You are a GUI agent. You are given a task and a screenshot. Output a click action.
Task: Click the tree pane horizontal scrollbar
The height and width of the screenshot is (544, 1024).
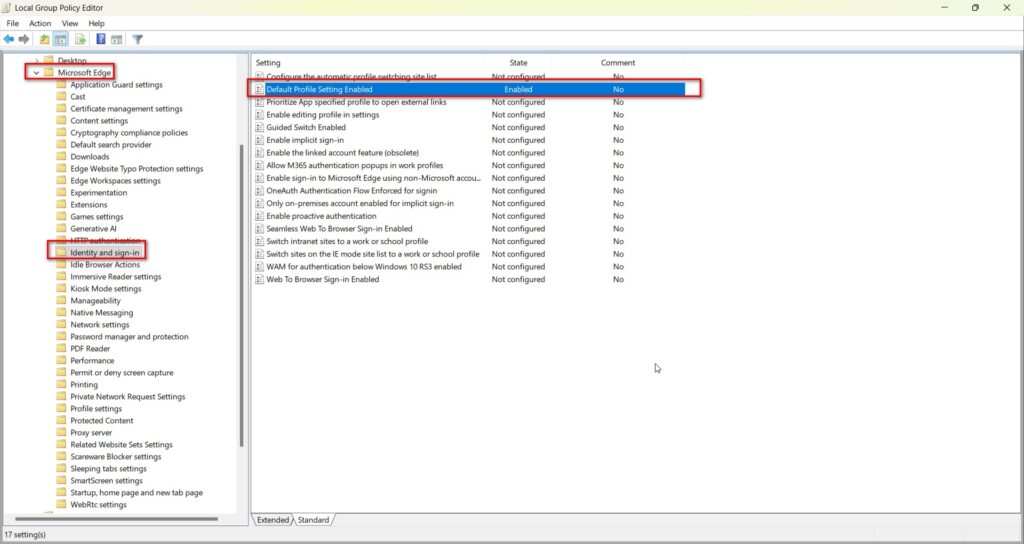114,519
